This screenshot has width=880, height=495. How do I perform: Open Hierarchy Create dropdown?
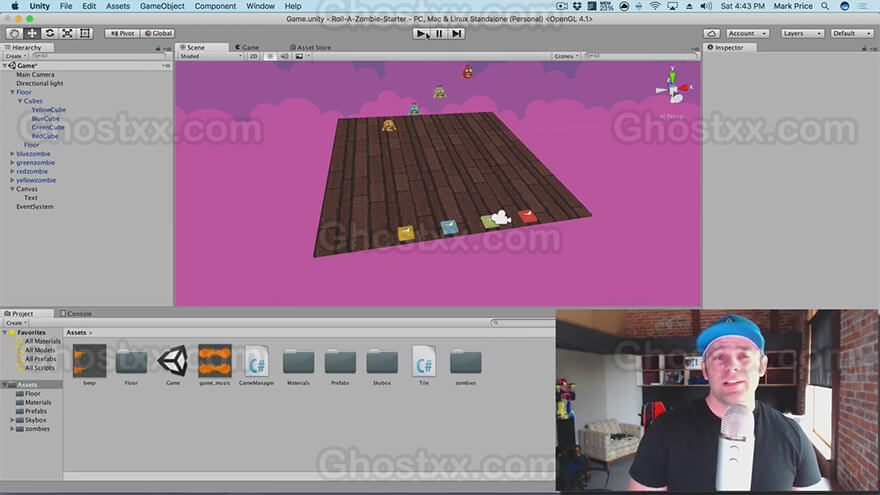coord(15,56)
